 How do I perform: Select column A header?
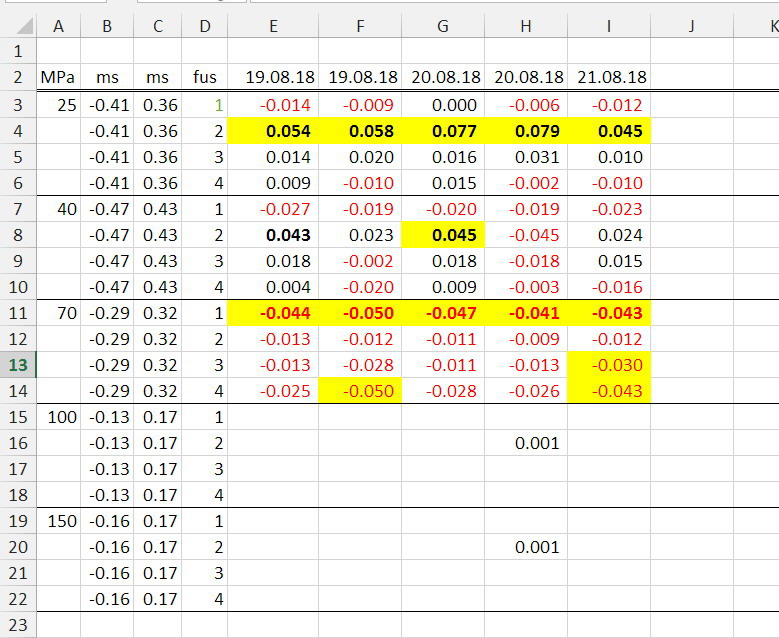click(58, 28)
